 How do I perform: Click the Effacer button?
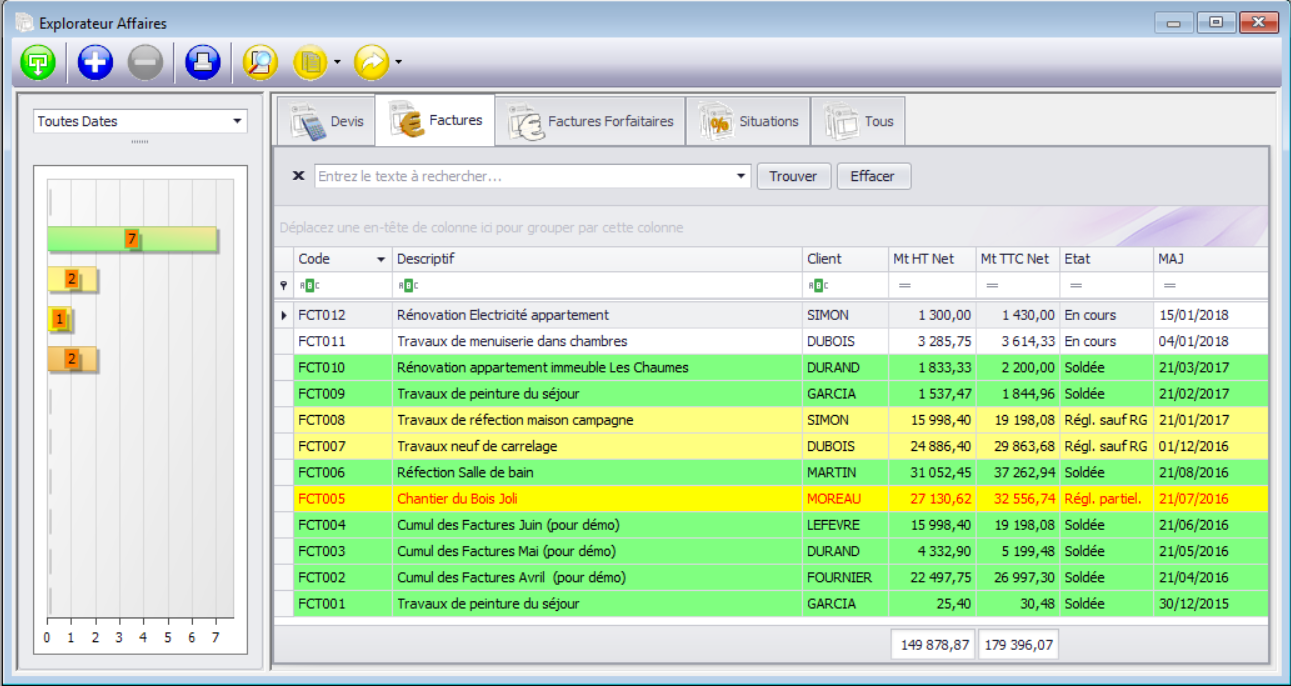click(x=873, y=176)
